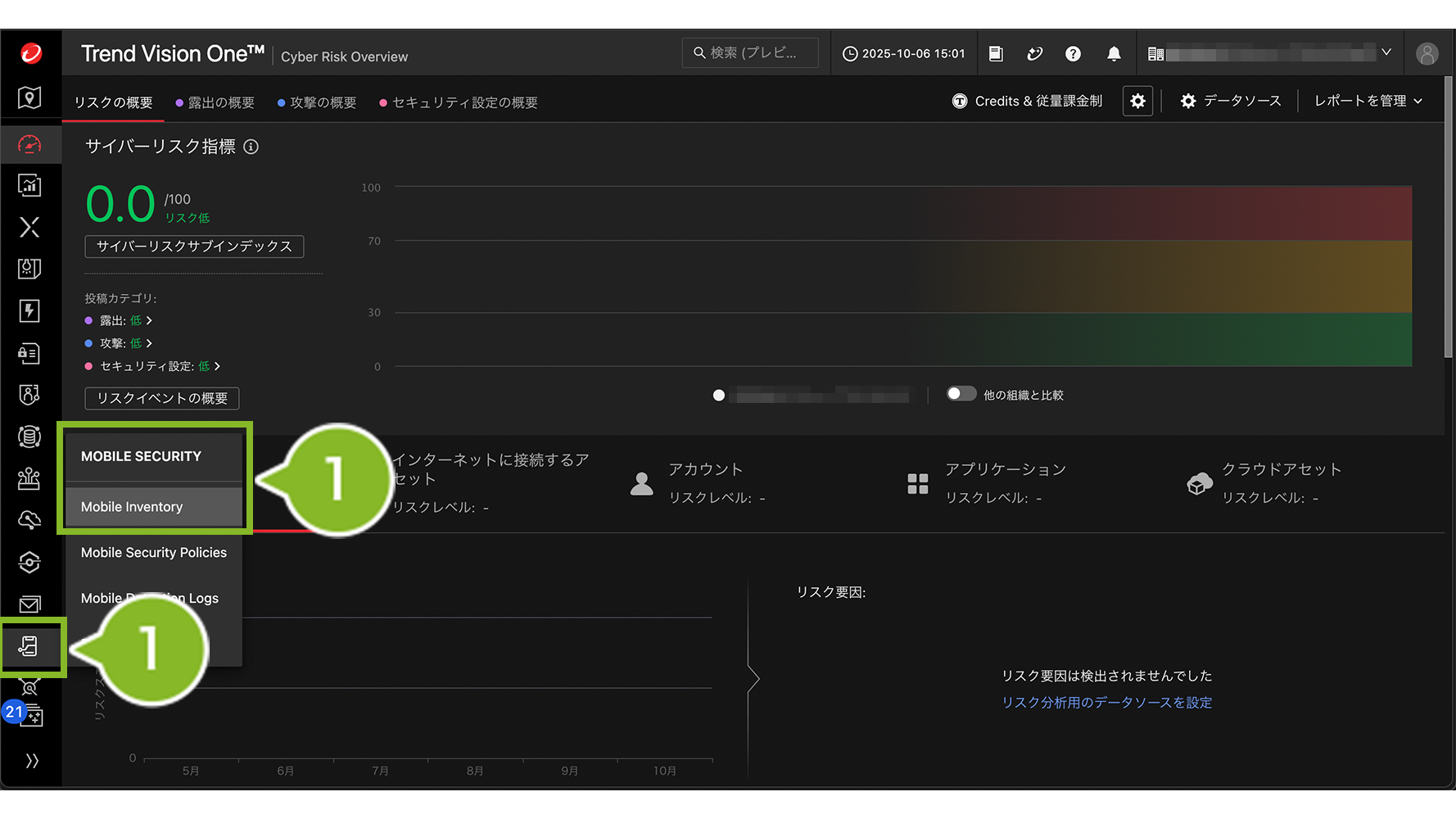1456x819 pixels.
Task: Click the help question mark icon
Action: (1073, 54)
